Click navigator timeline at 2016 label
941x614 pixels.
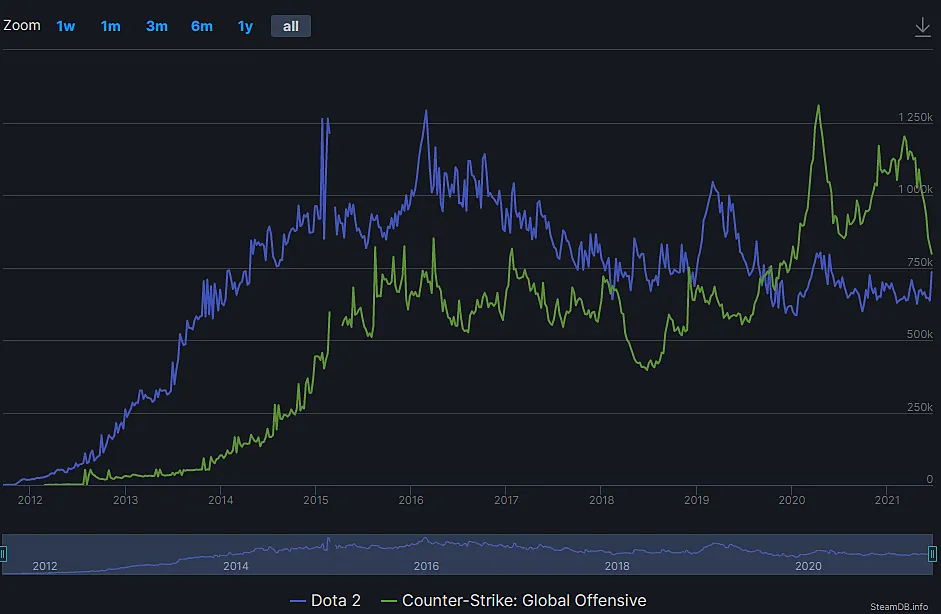[x=426, y=566]
